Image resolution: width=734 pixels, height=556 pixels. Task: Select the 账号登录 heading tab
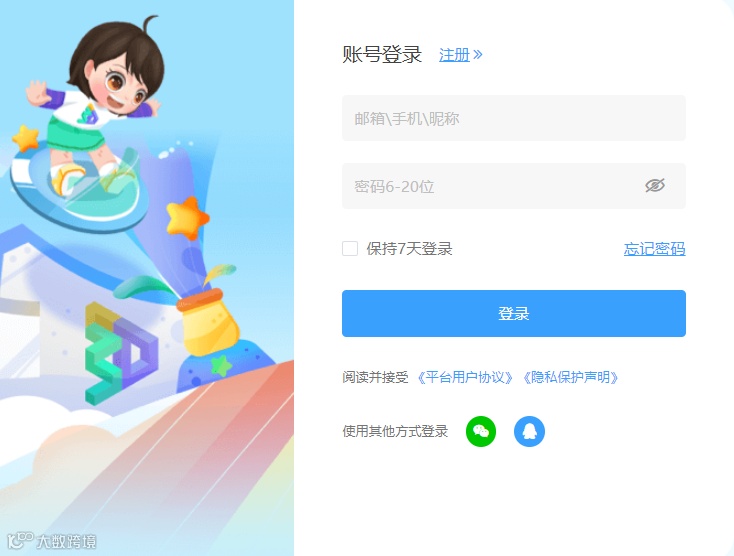click(382, 54)
